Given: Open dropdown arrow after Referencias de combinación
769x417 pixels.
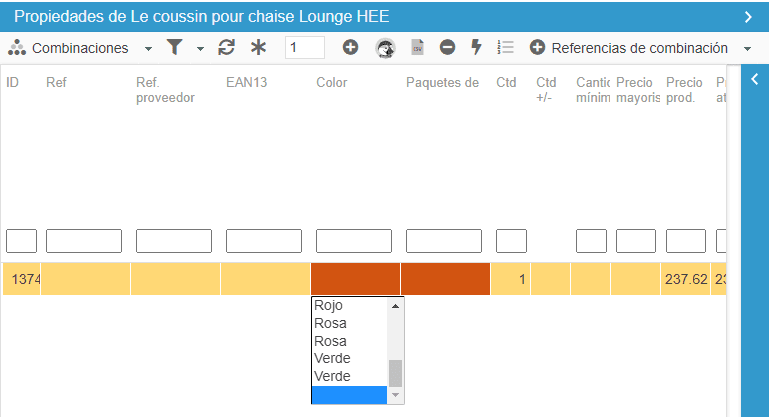Looking at the screenshot, I should click(x=747, y=48).
